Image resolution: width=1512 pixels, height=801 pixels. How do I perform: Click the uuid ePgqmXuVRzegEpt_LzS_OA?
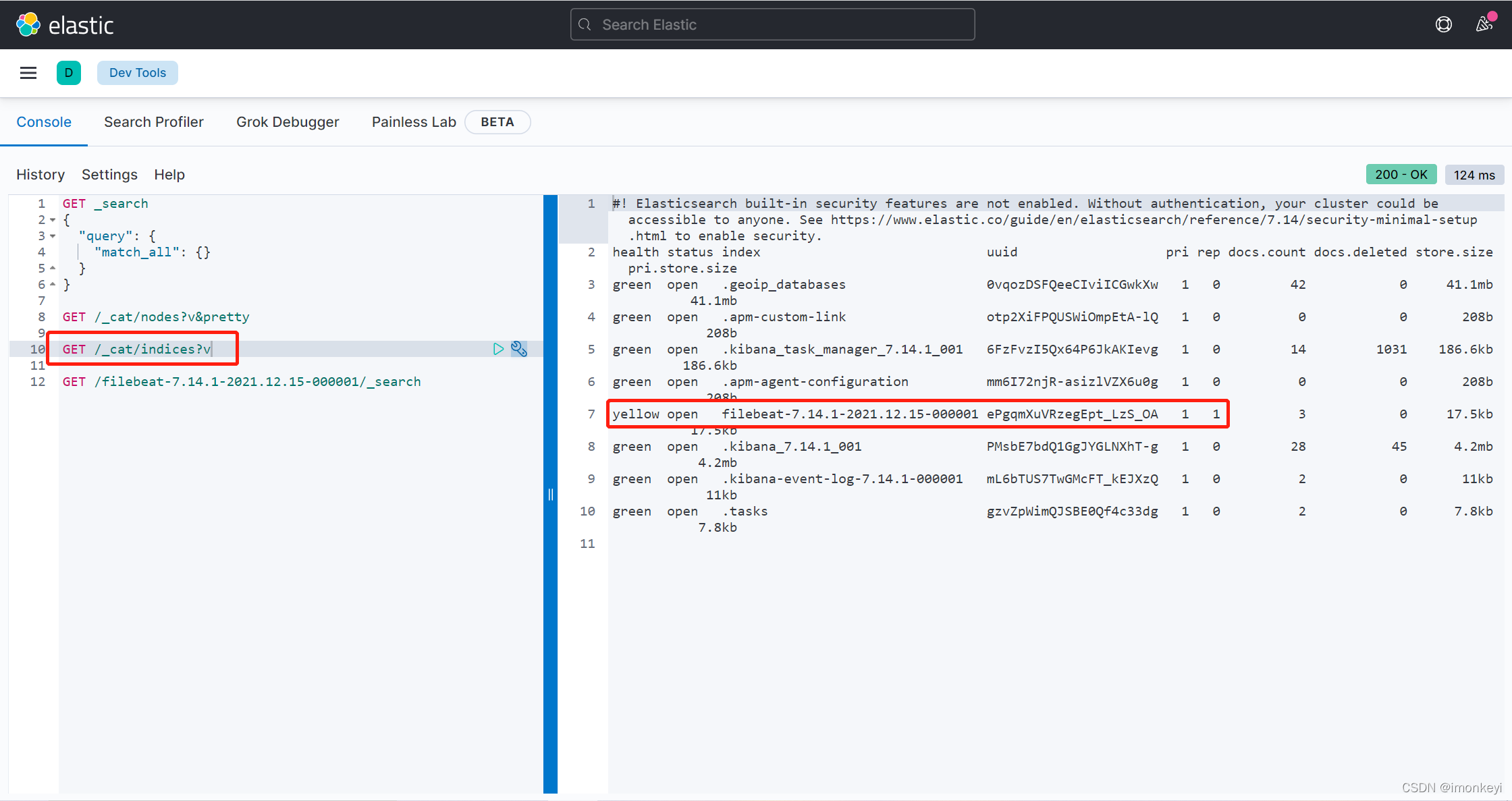tap(1072, 414)
